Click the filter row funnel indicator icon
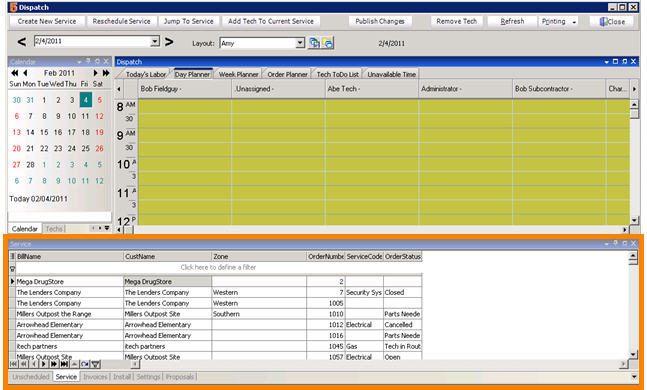Image resolution: width=647 pixels, height=390 pixels. coord(12,269)
